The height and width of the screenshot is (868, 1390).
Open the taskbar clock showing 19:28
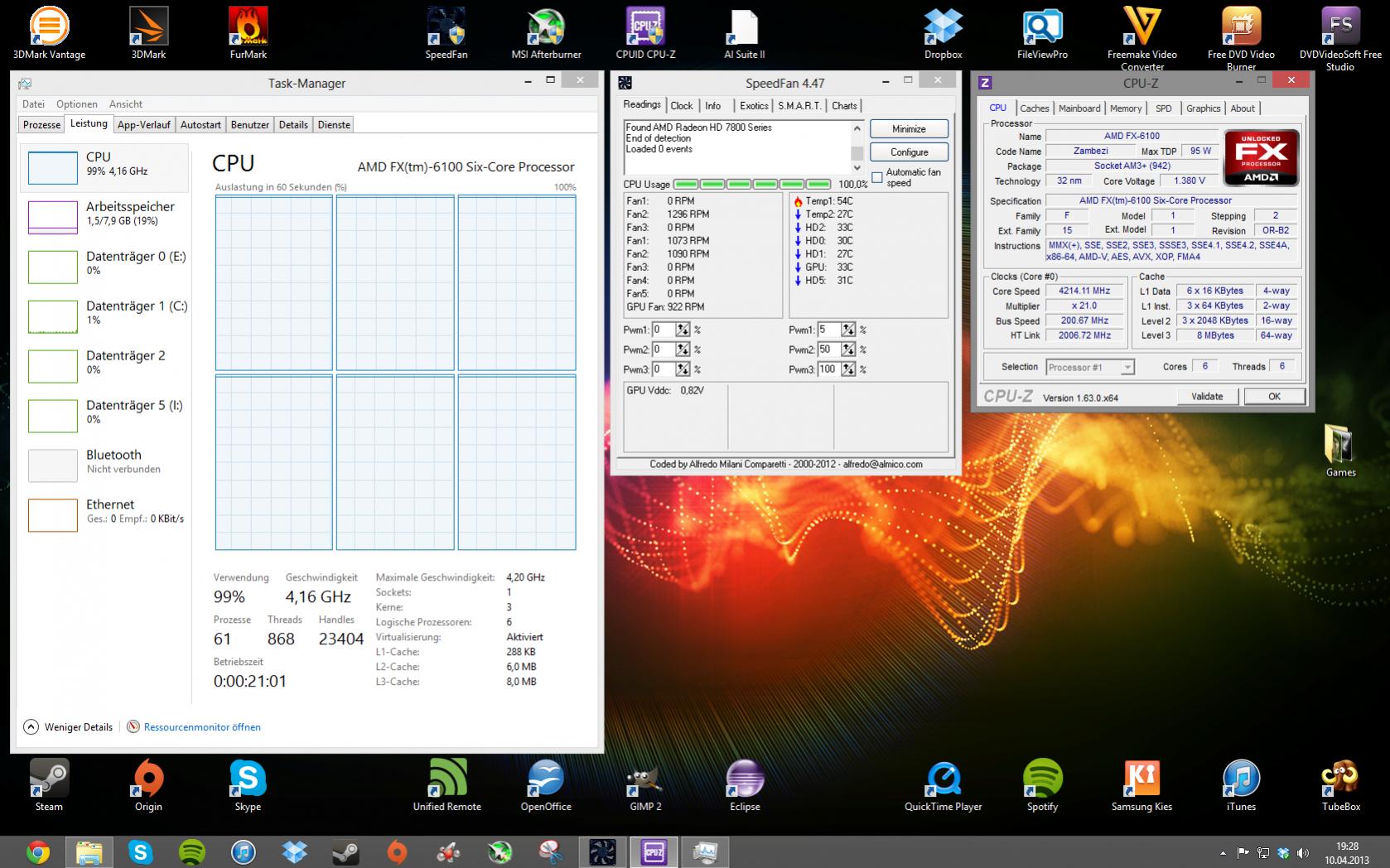click(x=1347, y=852)
